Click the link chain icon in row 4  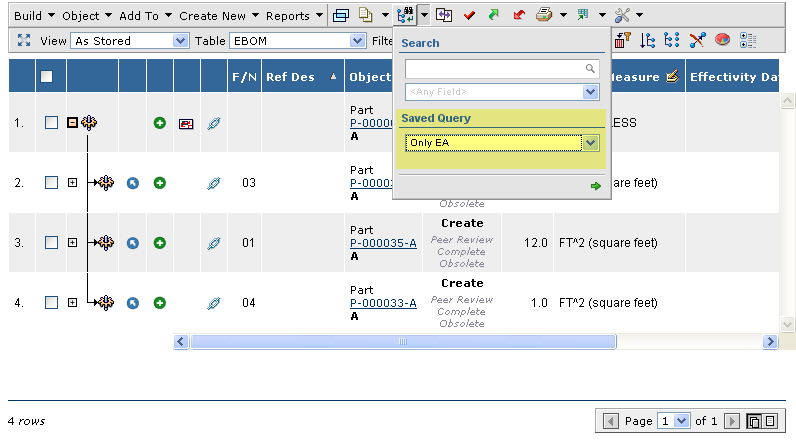coord(213,303)
